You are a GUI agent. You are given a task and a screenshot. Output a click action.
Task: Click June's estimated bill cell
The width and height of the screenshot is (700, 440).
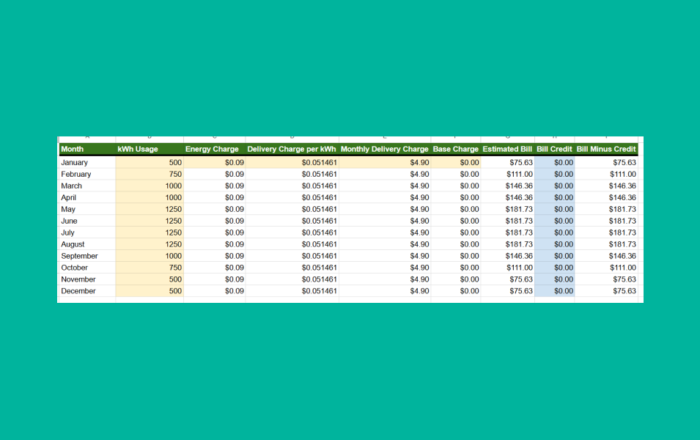(x=508, y=221)
